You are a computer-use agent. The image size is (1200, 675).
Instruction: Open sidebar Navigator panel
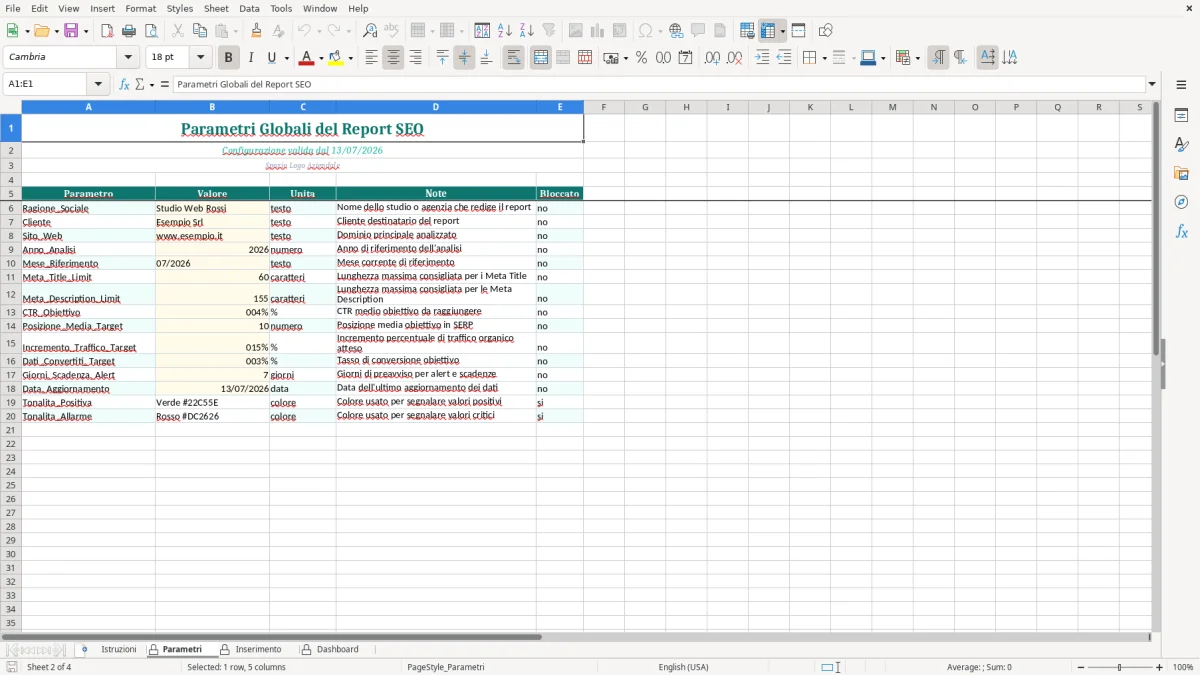coord(1181,203)
